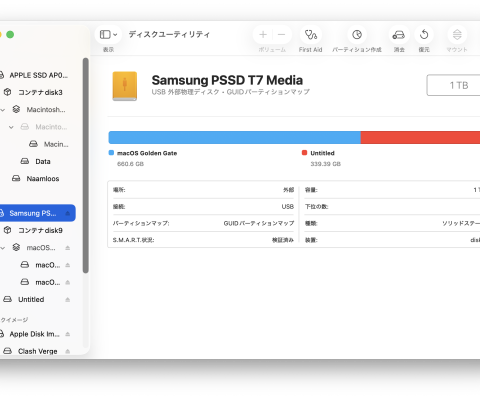This screenshot has height=399, width=480.
Task: Click the yellow external drive icon
Action: tap(125, 86)
